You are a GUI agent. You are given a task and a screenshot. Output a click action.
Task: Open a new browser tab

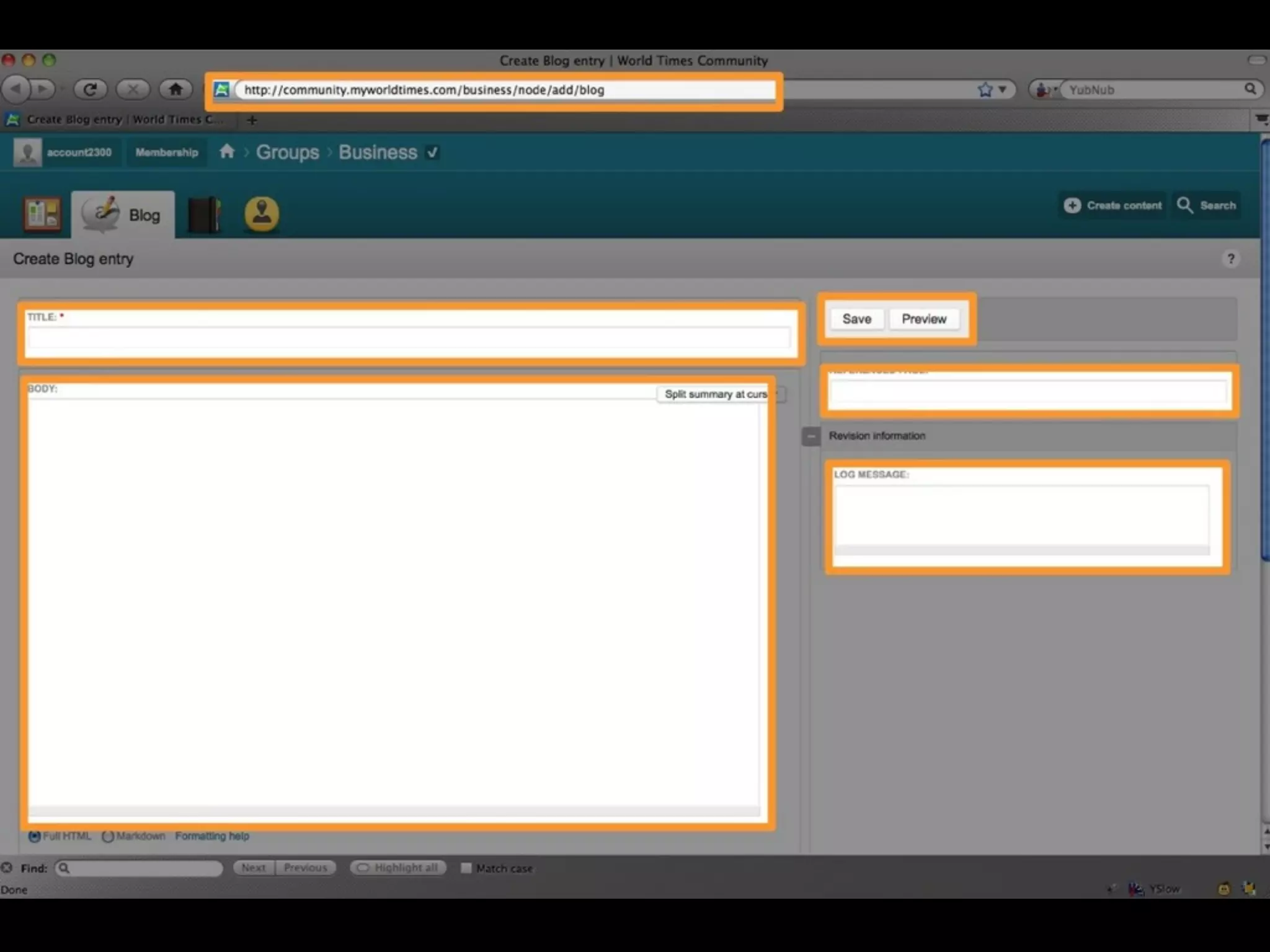click(x=252, y=120)
